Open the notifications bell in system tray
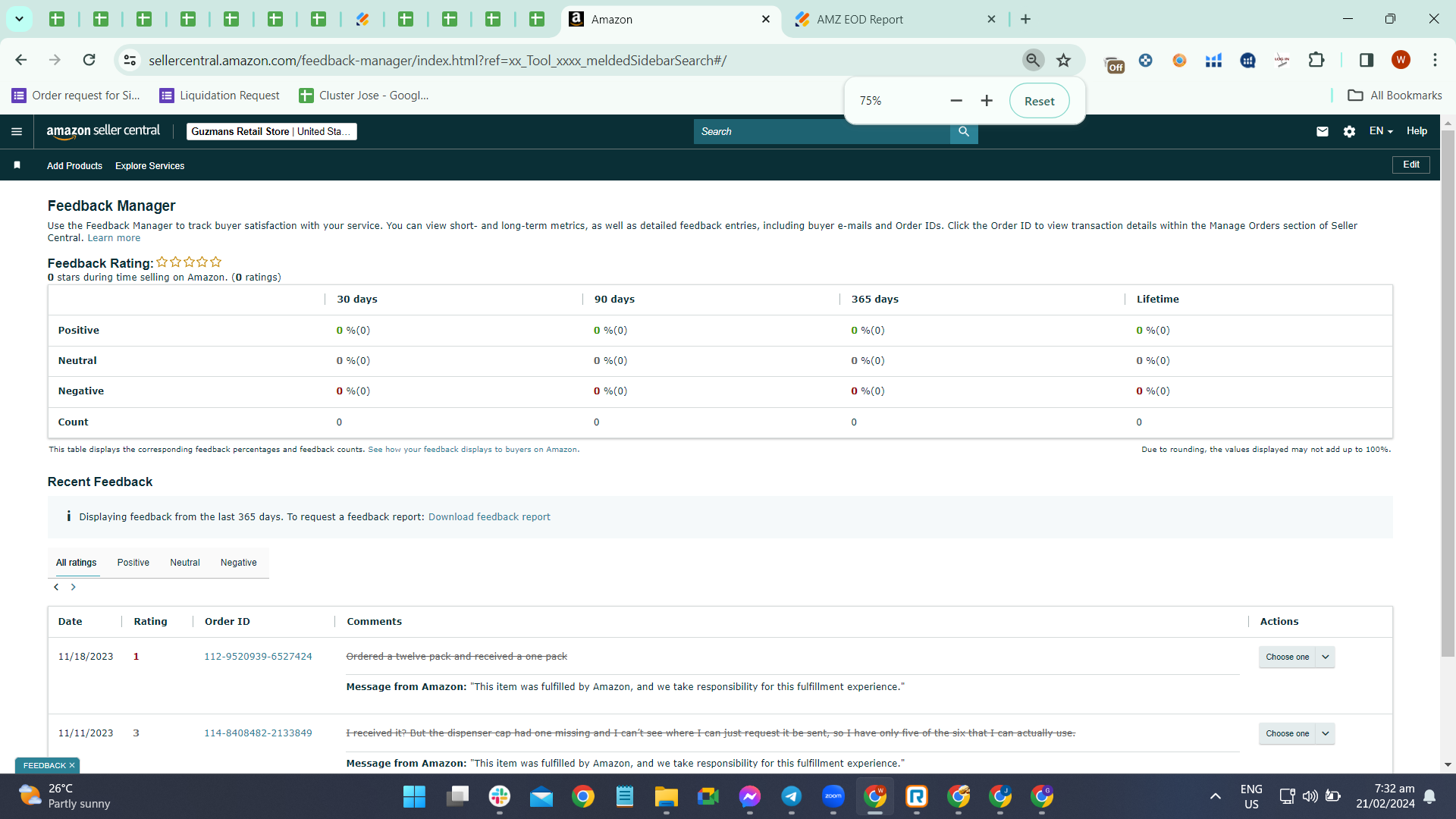The width and height of the screenshot is (1456, 819). (x=1429, y=796)
